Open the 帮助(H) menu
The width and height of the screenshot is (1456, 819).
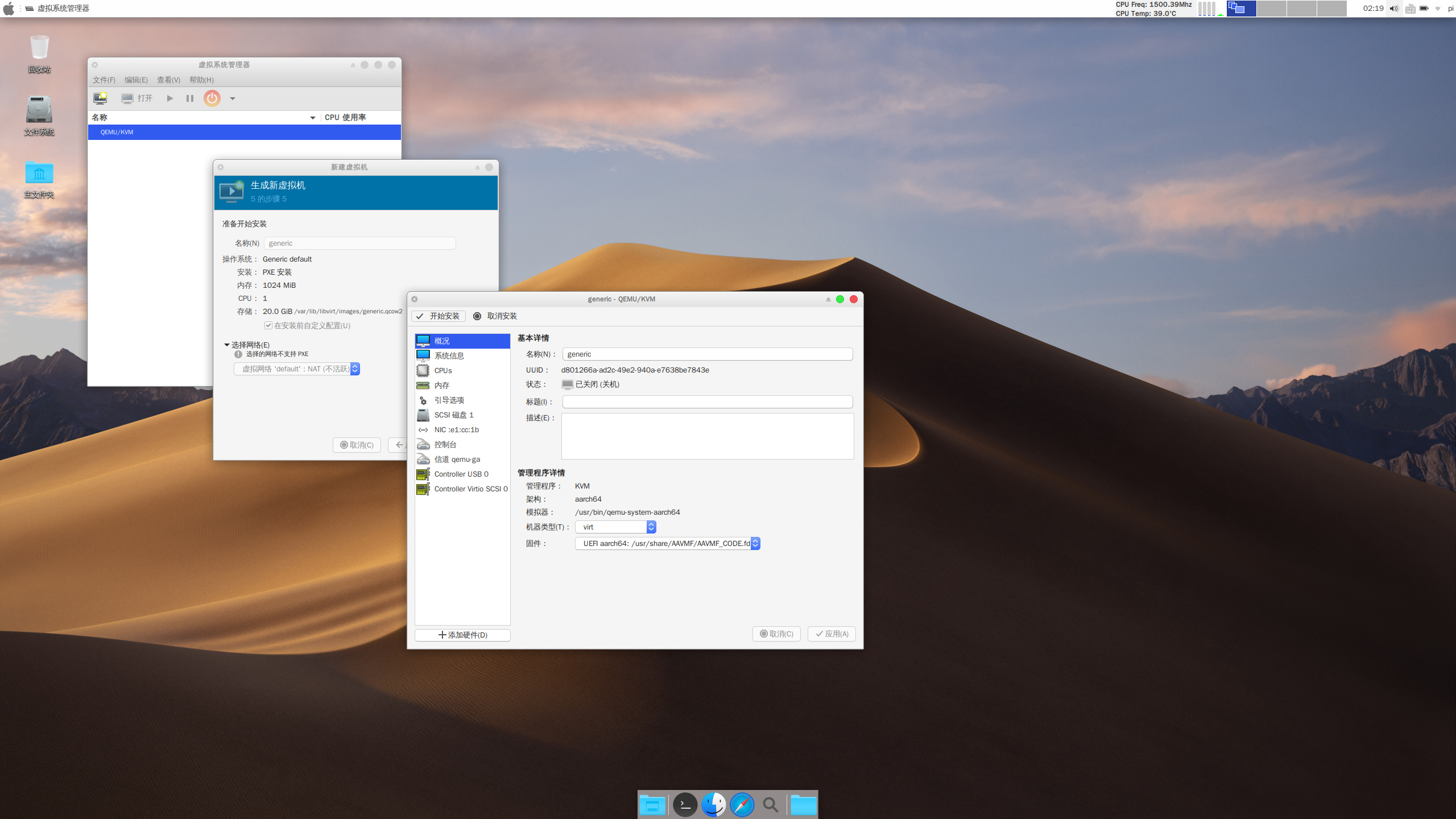pos(201,80)
